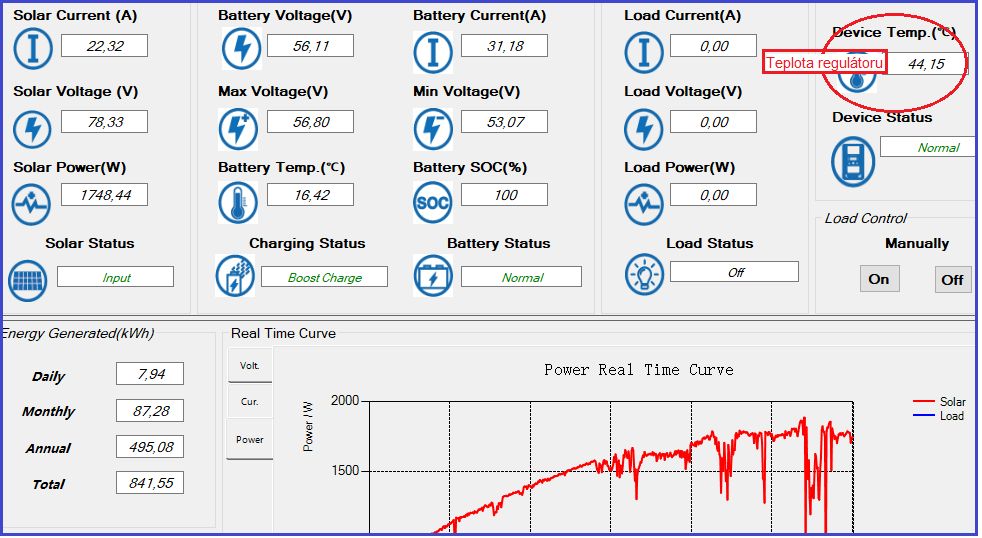Viewport: 982px width, 538px height.
Task: Switch the curve to Cur. view
Action: point(249,402)
